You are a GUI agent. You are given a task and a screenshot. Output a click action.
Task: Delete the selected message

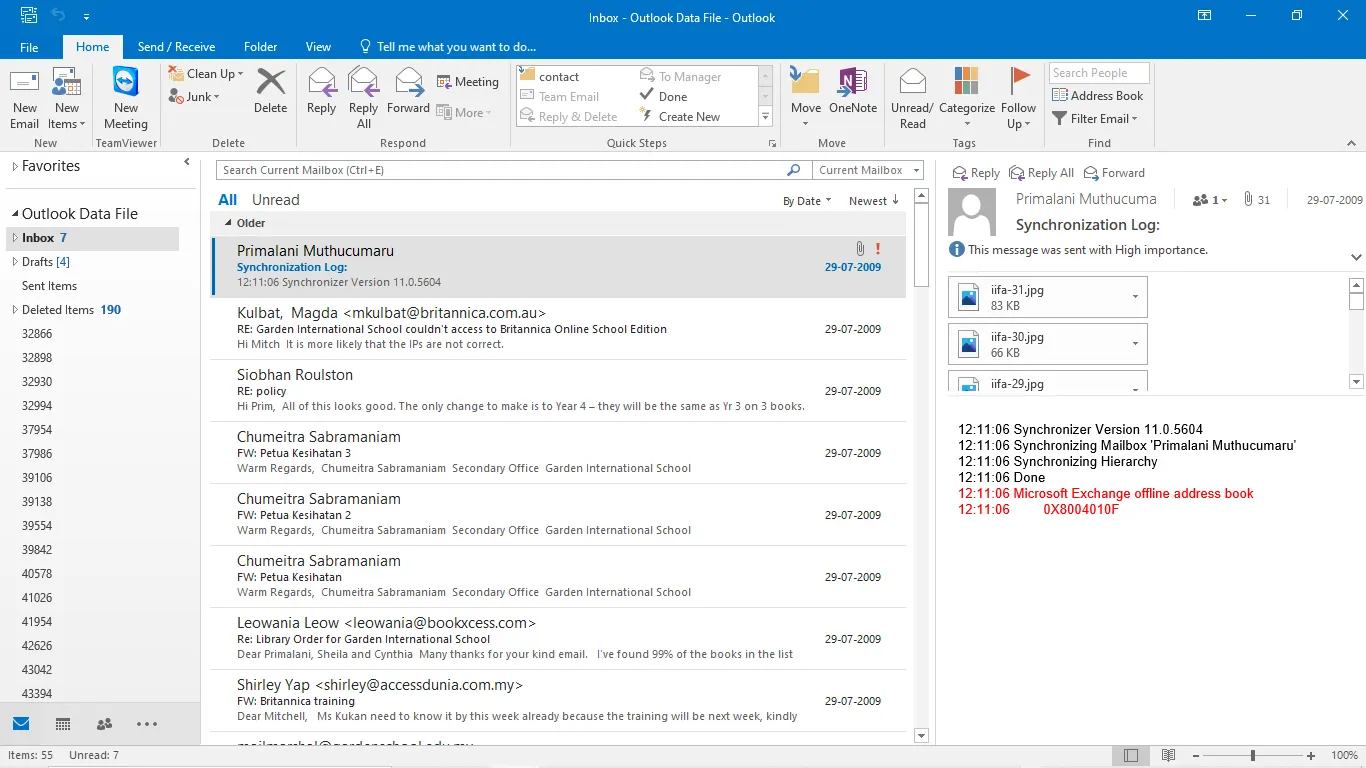tap(270, 92)
